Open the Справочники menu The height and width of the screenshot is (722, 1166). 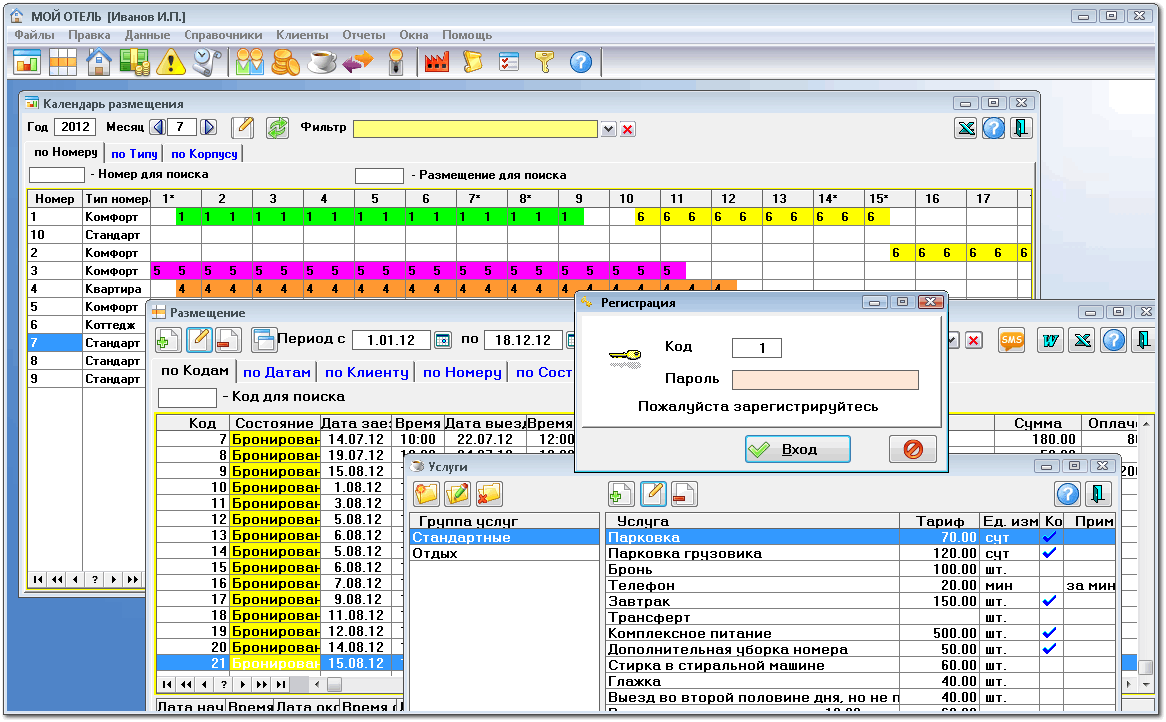(x=223, y=35)
